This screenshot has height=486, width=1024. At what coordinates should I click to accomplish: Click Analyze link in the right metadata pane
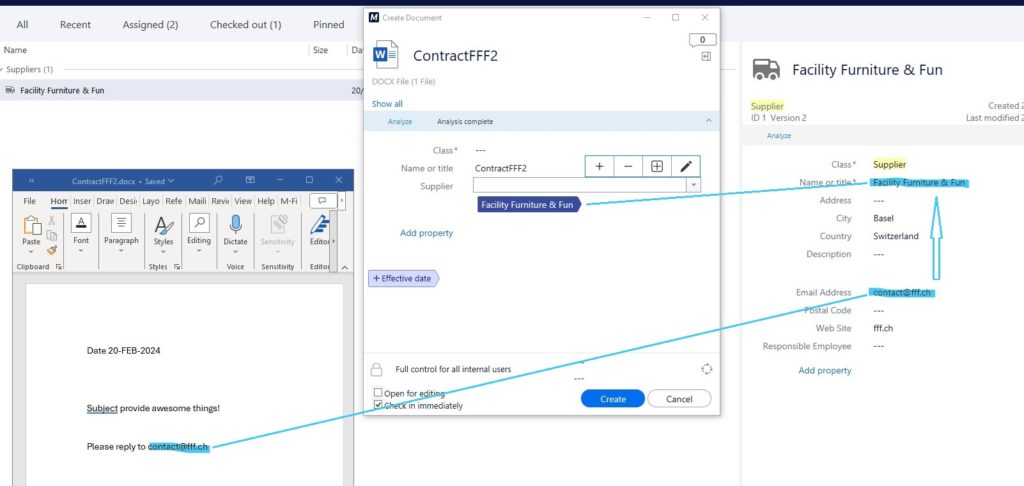click(x=779, y=136)
